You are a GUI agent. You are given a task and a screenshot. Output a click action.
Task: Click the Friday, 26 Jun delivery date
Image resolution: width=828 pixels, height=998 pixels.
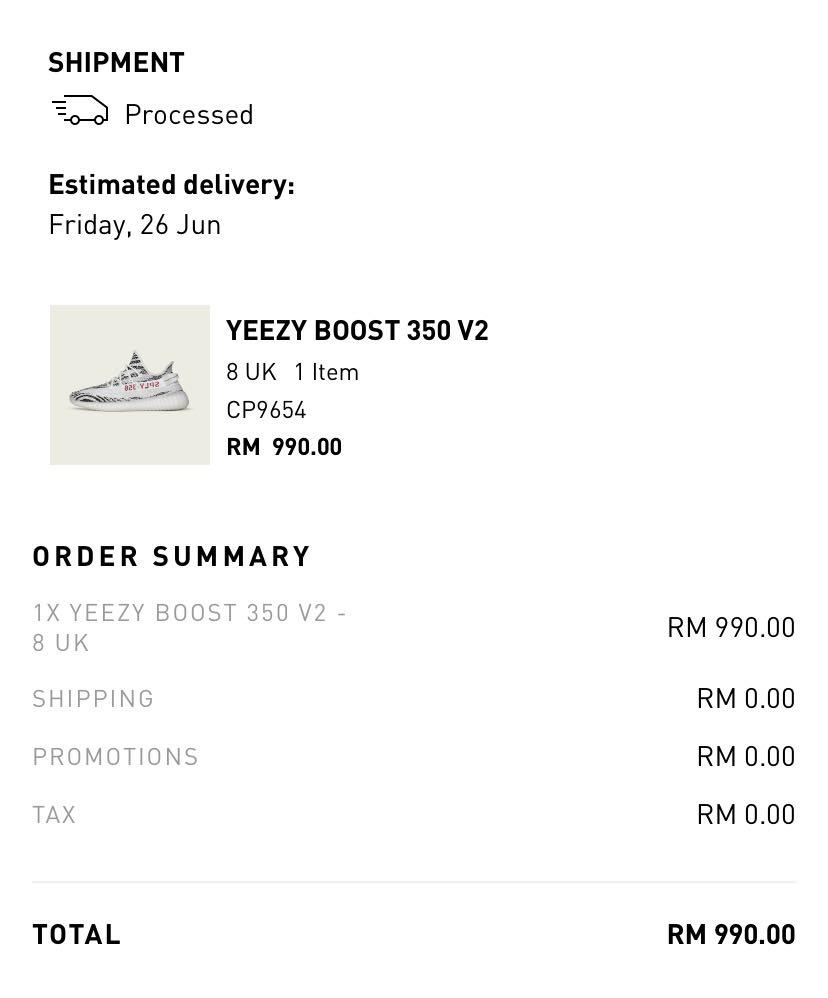coord(135,225)
